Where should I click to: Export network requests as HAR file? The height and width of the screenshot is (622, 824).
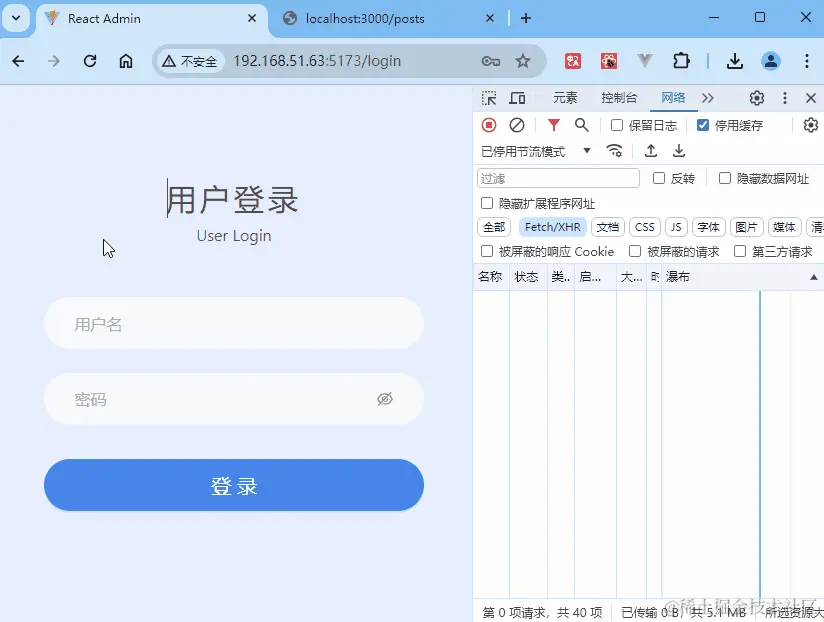(679, 151)
